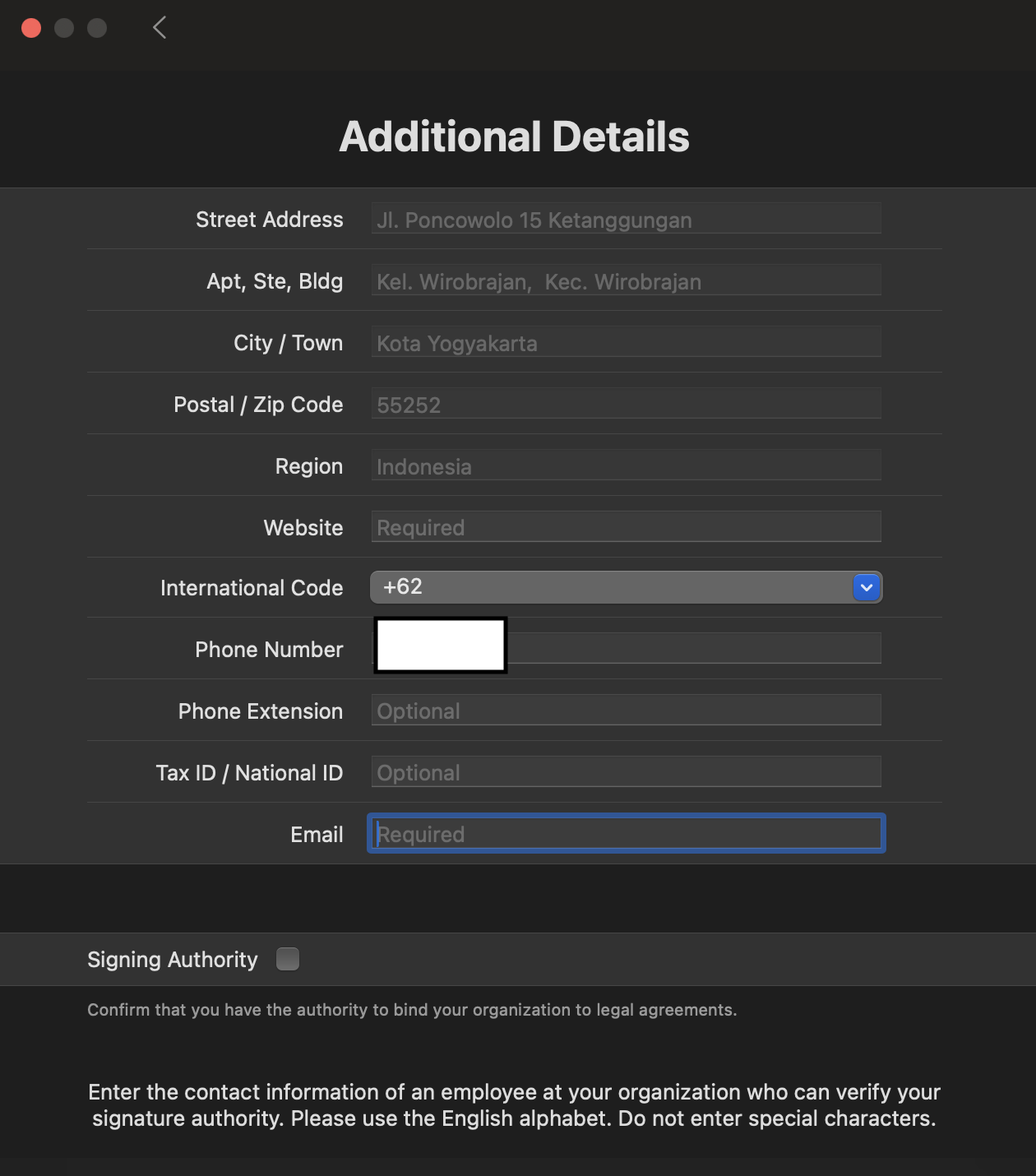
Task: Click the Apt, Ste, Bldg field
Action: click(x=626, y=281)
